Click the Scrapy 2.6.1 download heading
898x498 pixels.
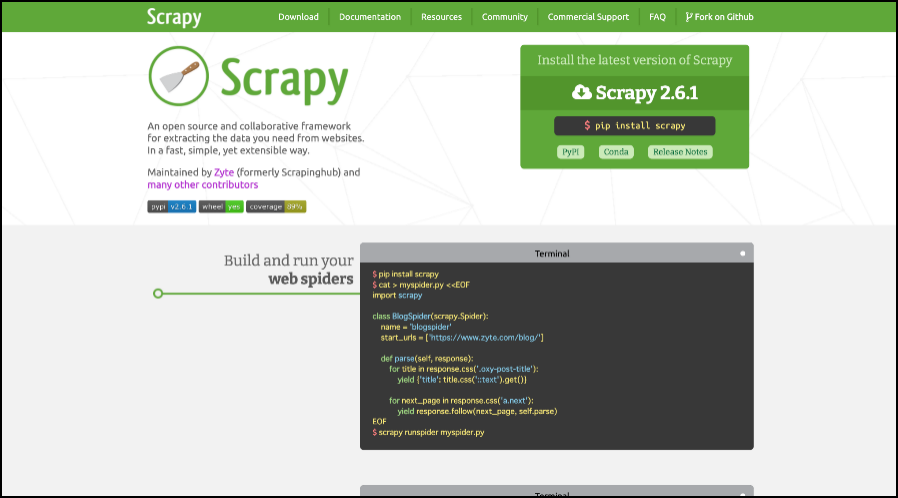(635, 93)
